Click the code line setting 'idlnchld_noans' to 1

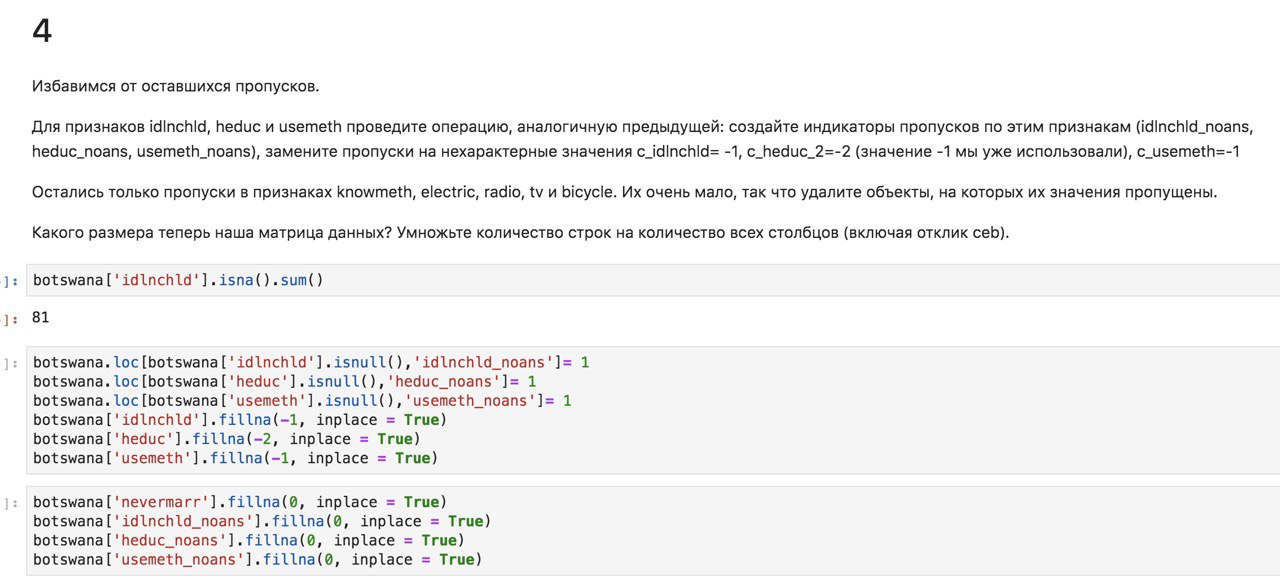tap(311, 362)
